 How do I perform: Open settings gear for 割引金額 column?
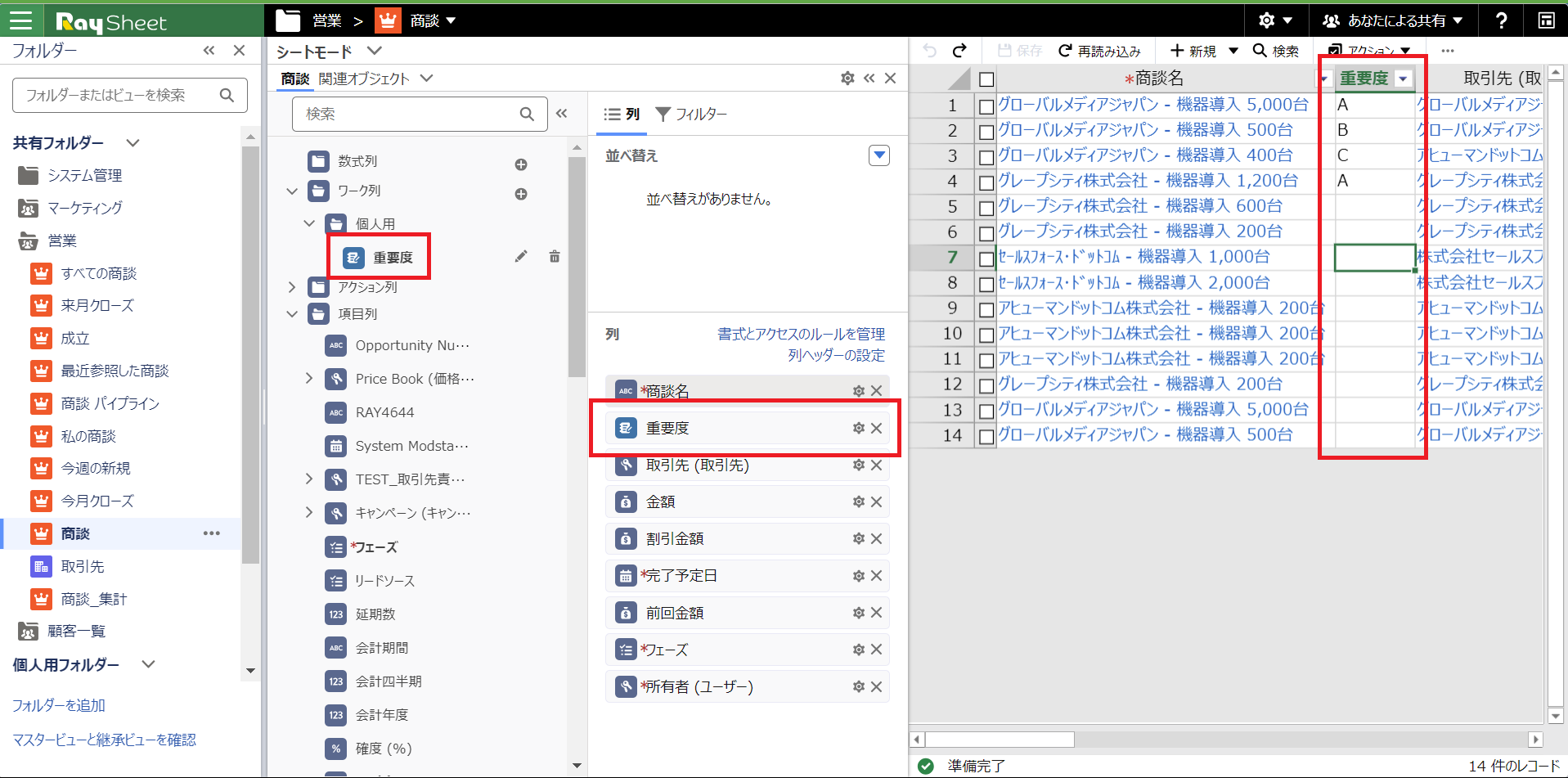859,539
